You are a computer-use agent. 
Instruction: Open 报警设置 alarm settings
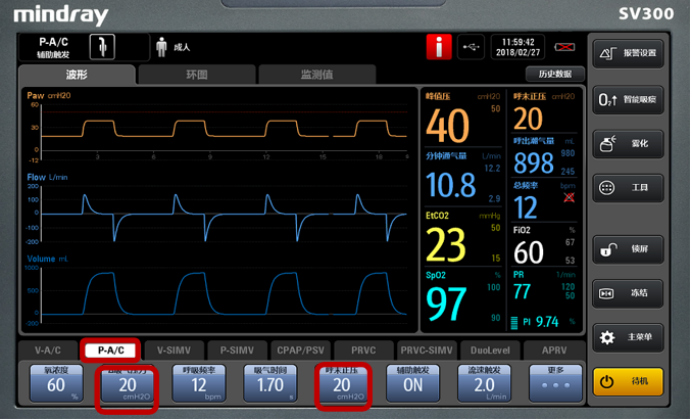628,53
